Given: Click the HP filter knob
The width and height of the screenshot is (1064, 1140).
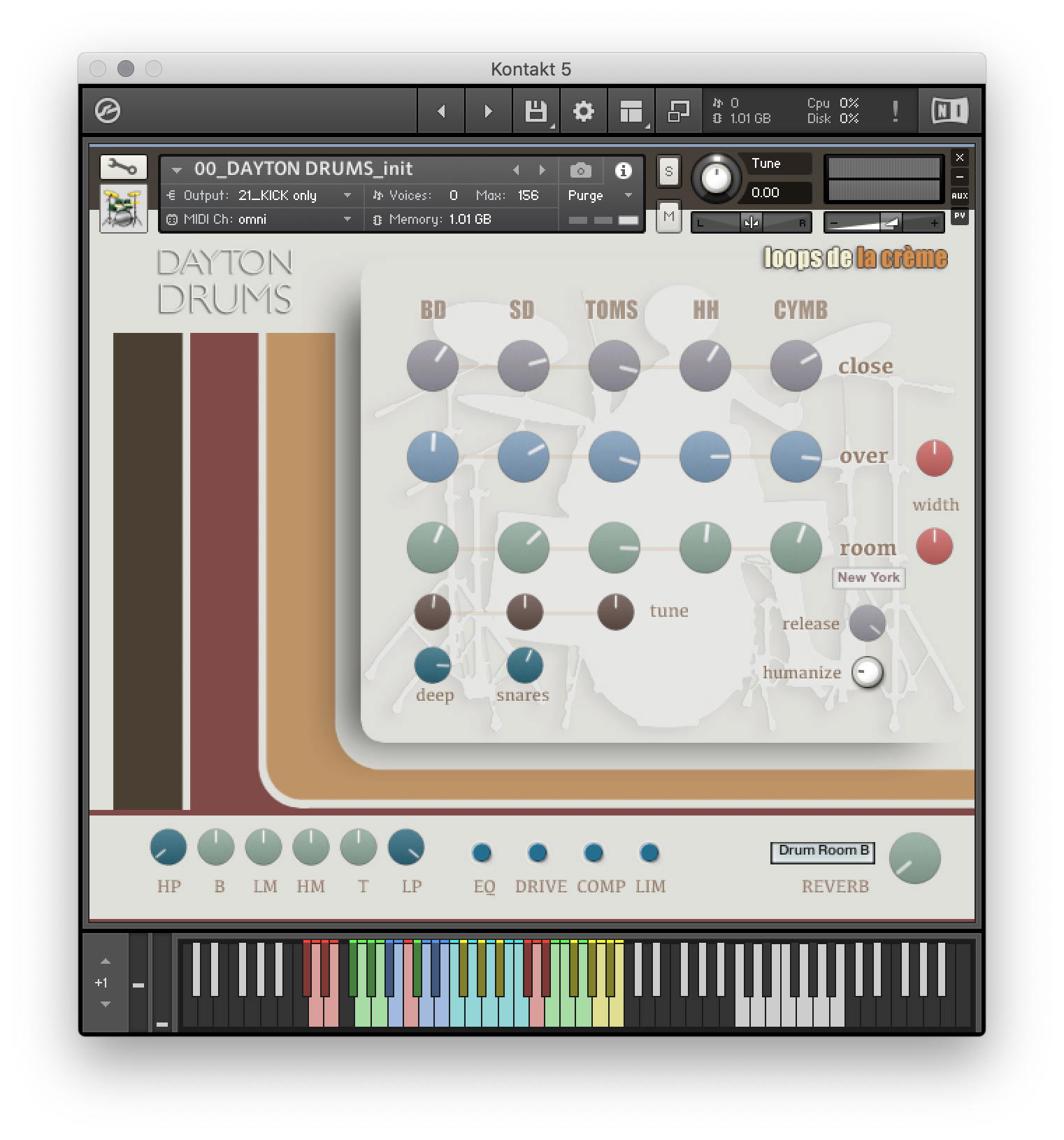Looking at the screenshot, I should click(x=168, y=847).
